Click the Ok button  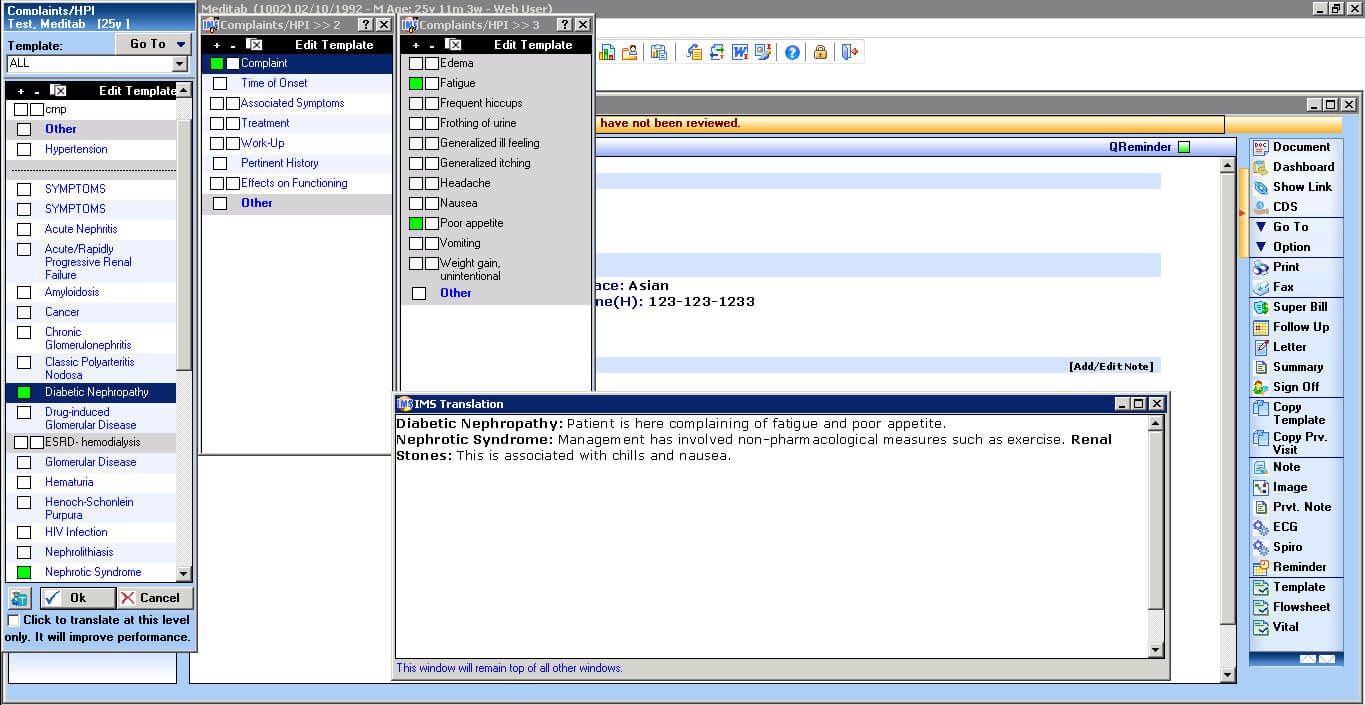click(77, 598)
